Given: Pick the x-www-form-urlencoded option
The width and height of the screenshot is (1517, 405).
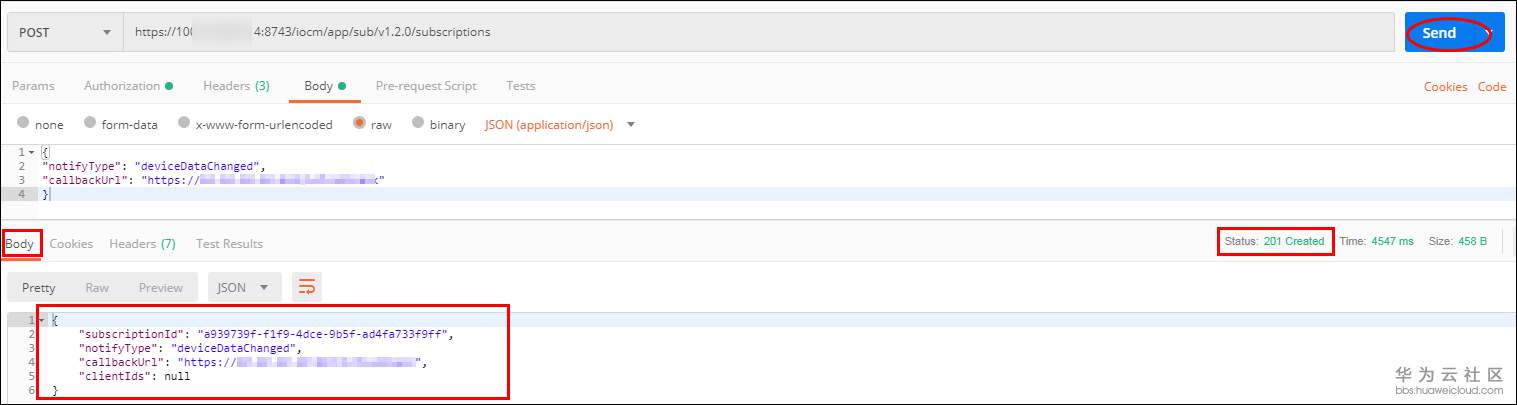Looking at the screenshot, I should (x=184, y=125).
